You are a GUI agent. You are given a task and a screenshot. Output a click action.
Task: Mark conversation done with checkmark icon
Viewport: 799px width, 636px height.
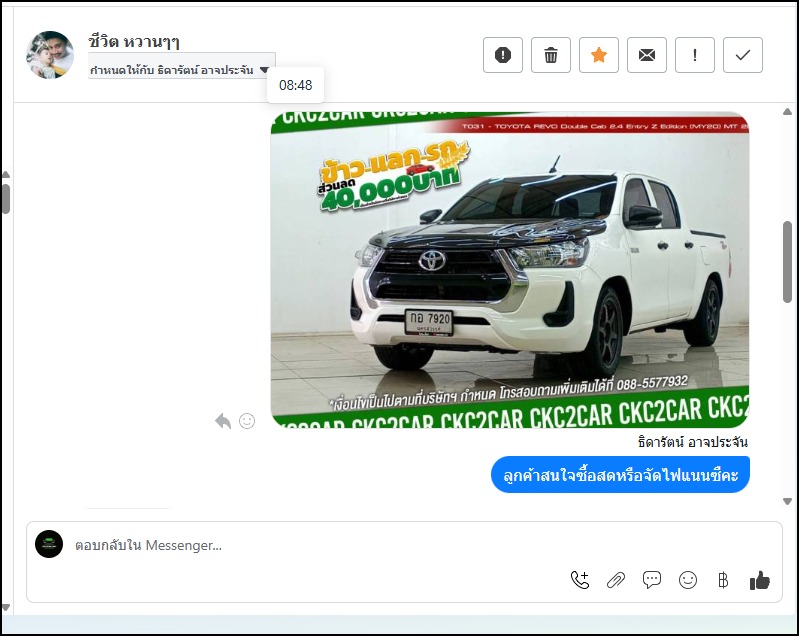[743, 55]
